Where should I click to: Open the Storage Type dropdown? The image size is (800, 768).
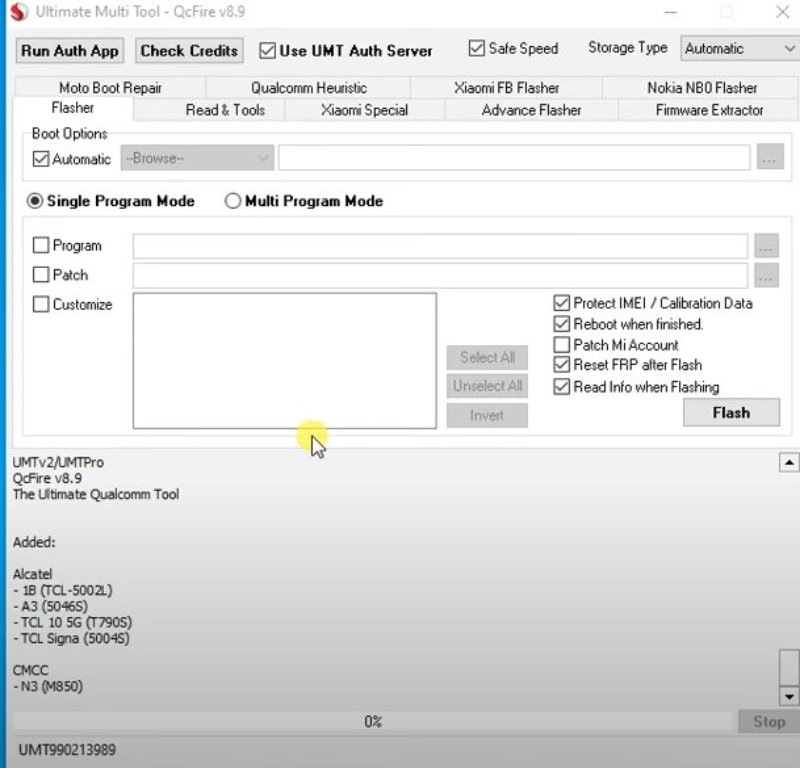739,48
